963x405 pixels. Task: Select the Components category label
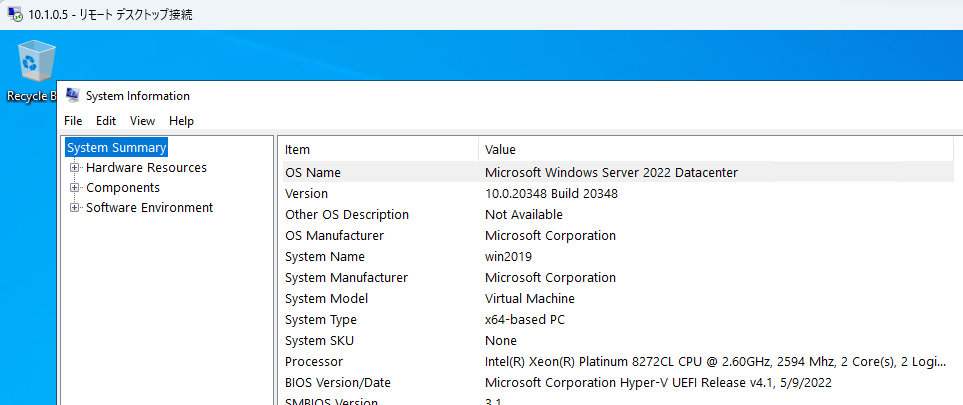point(123,187)
